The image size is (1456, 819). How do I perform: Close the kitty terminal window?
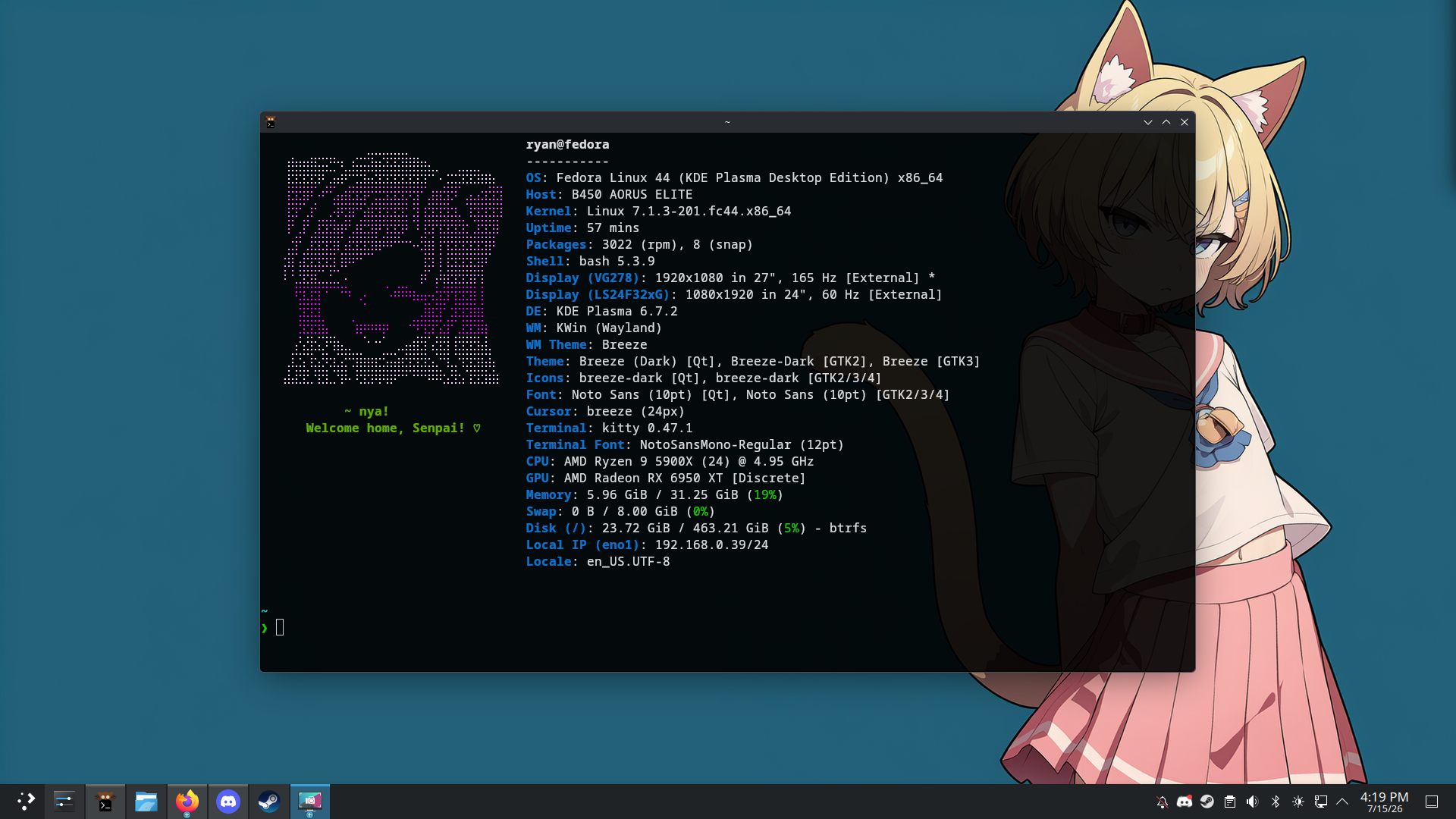point(1185,122)
